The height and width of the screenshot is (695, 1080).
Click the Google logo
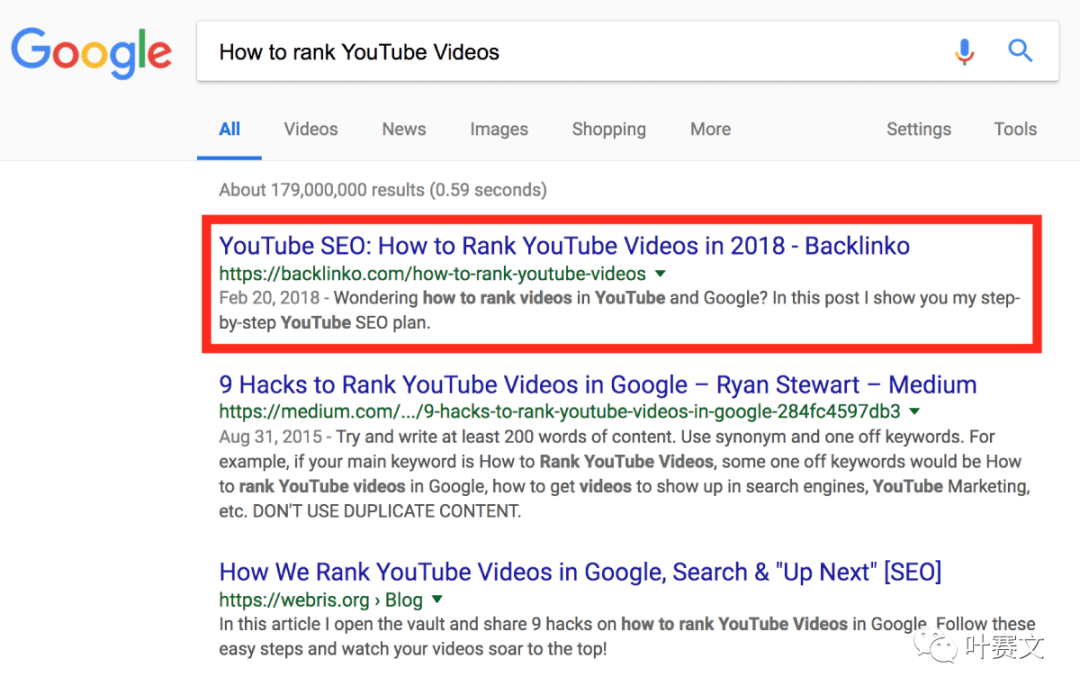pyautogui.click(x=91, y=53)
